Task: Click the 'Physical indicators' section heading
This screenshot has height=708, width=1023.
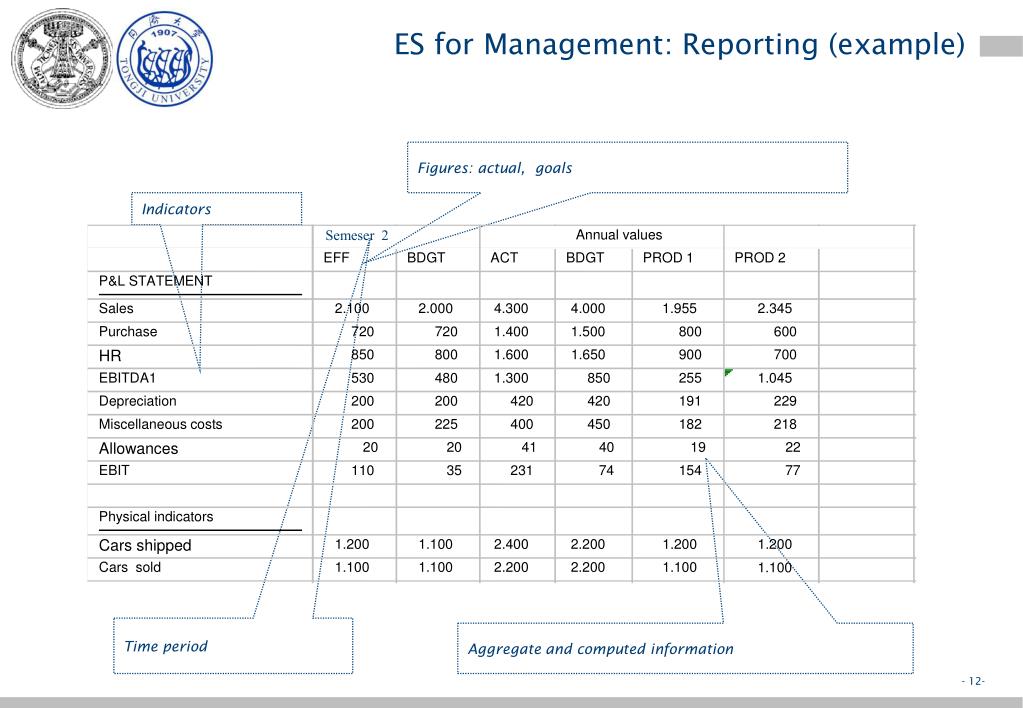Action: (x=156, y=517)
